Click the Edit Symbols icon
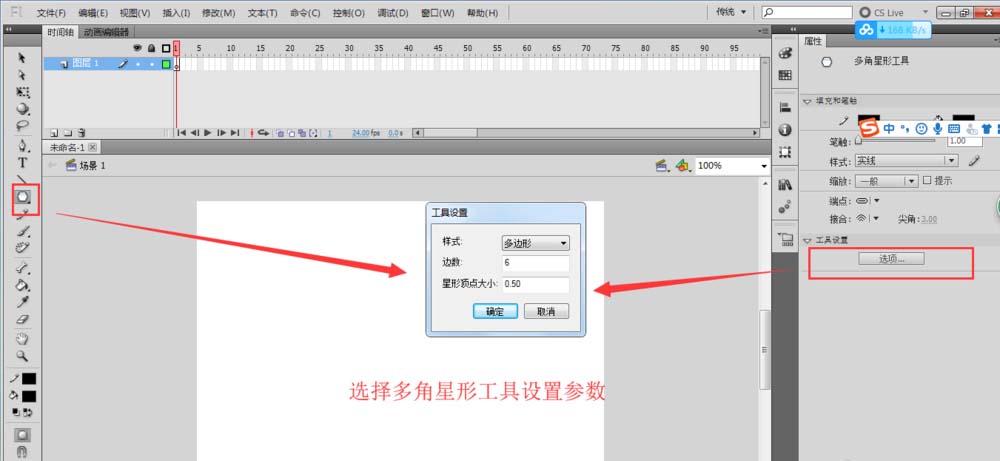 [684, 166]
